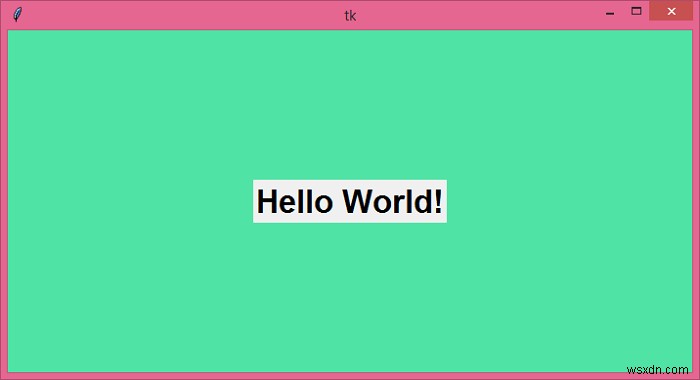Viewport: 700px width, 380px height.
Task: Close the tk window
Action: point(671,11)
